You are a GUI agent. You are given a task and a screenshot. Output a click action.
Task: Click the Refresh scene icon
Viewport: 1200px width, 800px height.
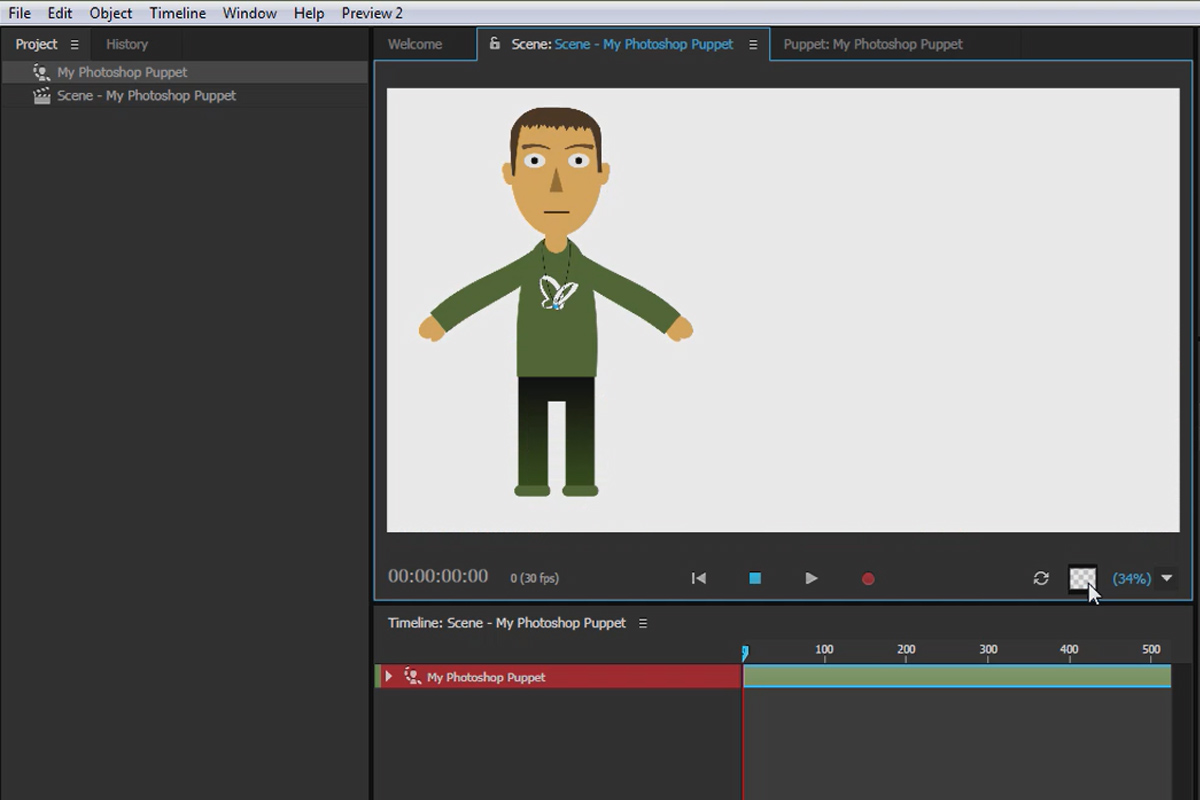coord(1041,578)
